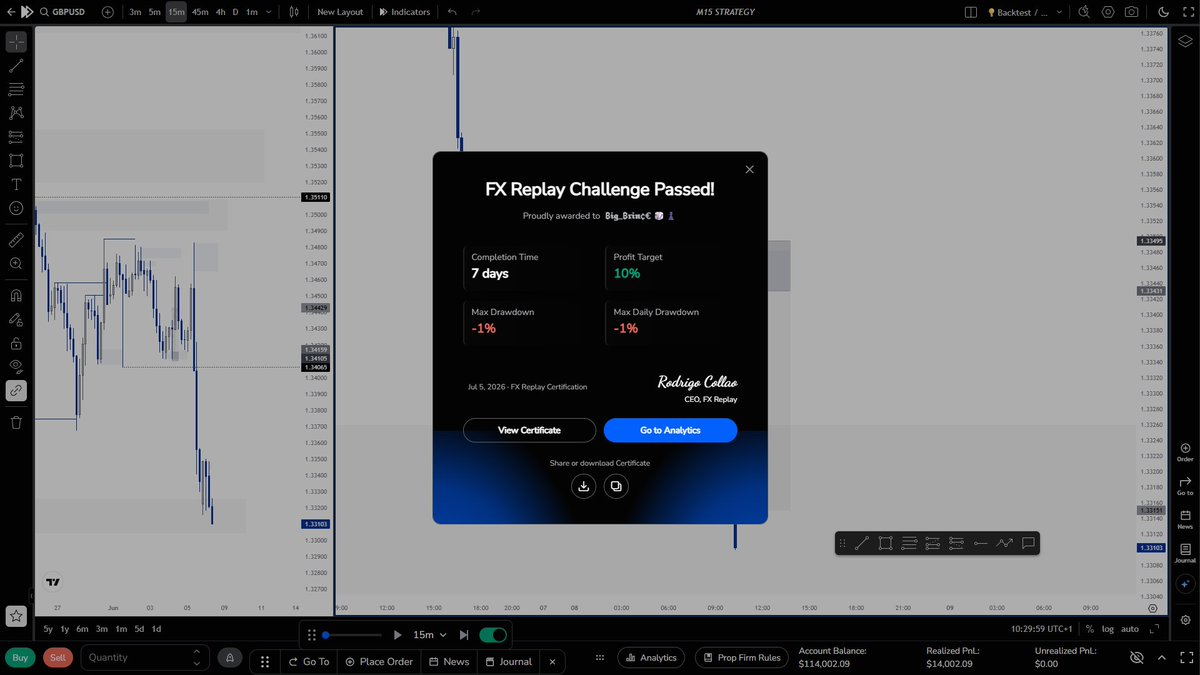This screenshot has height=675, width=1200.
Task: Delete drawings with the trash icon
Action: pos(16,422)
